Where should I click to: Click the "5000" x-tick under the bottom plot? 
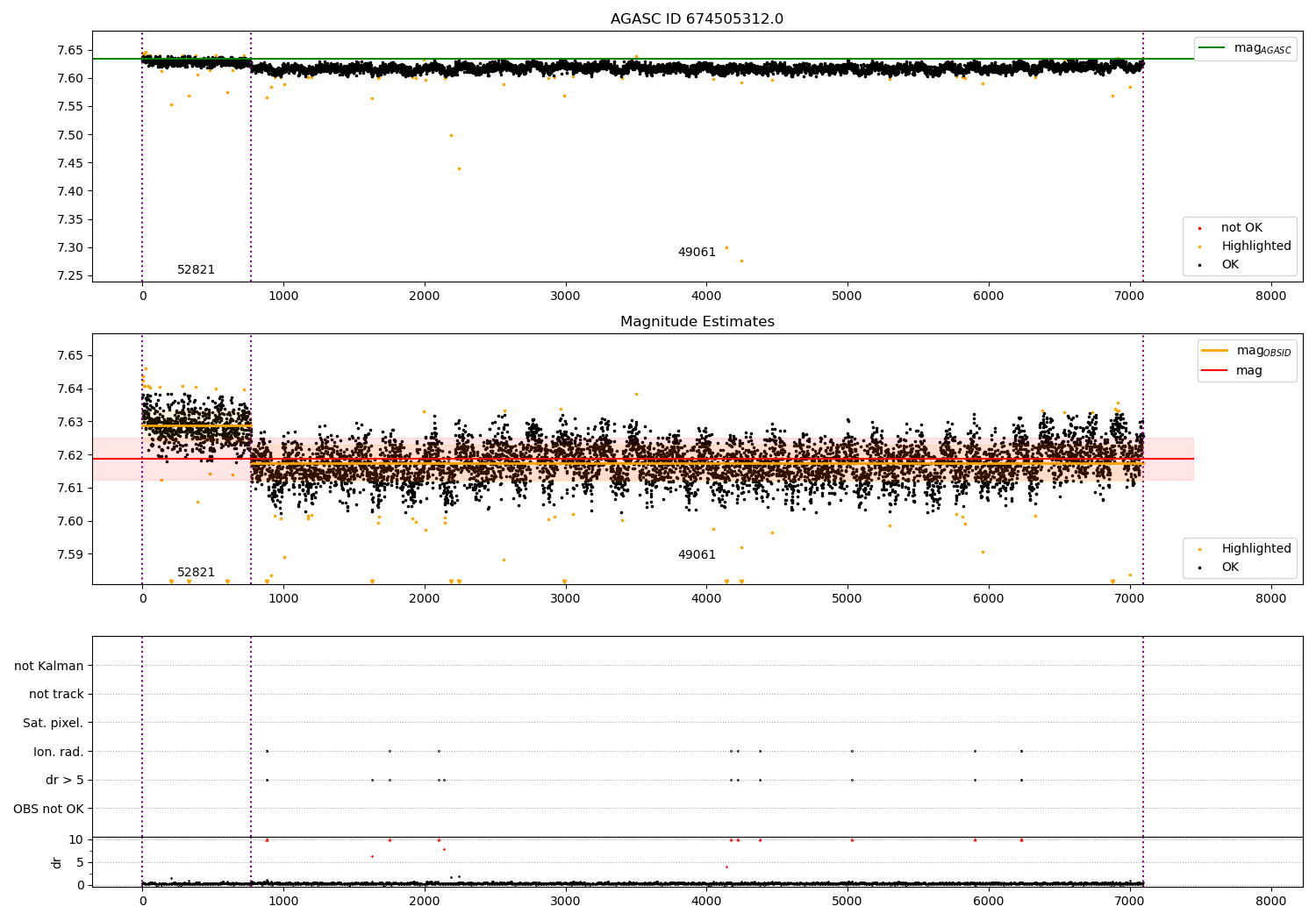click(848, 902)
